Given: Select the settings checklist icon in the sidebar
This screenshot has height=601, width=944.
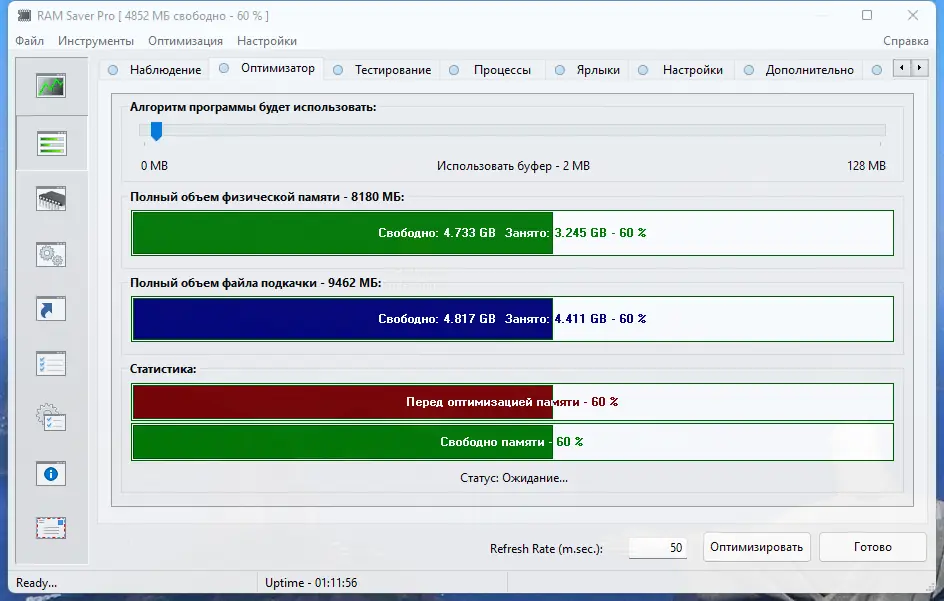Looking at the screenshot, I should [x=51, y=363].
